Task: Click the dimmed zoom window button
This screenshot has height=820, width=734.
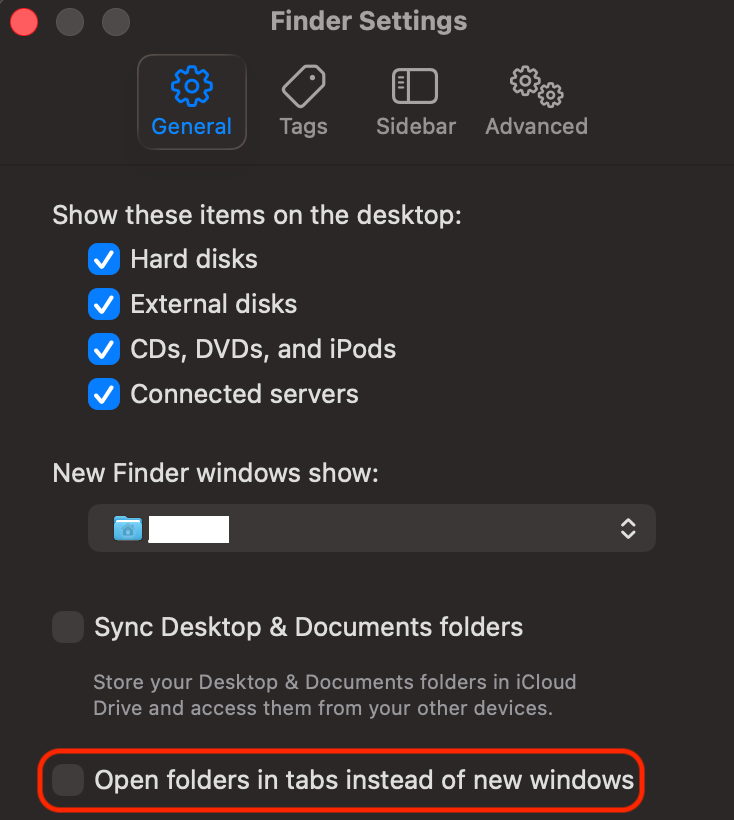Action: pyautogui.click(x=116, y=22)
